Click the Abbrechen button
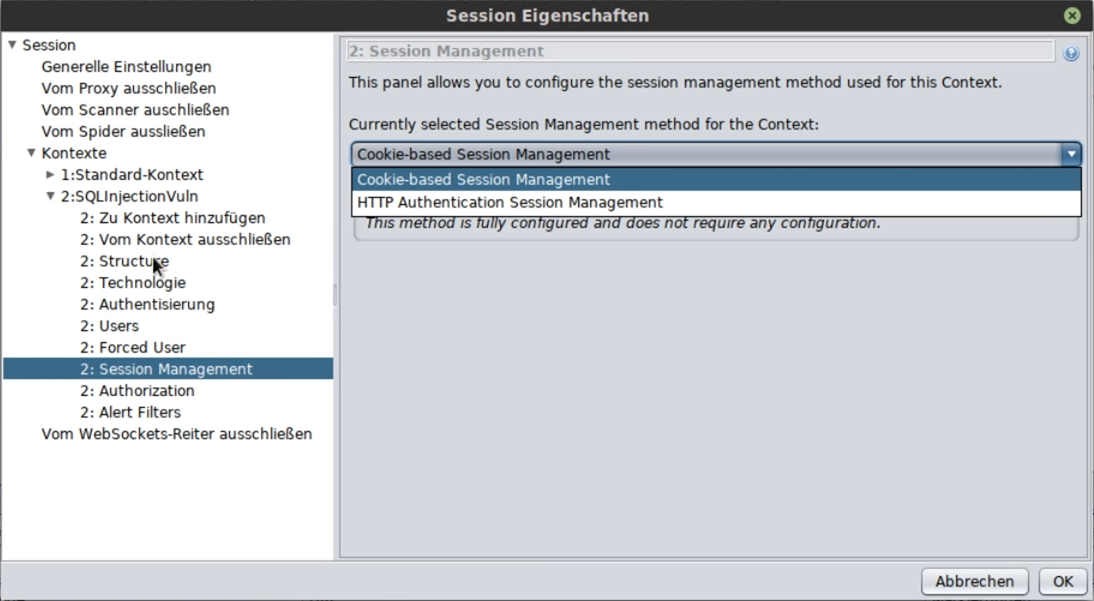1094x601 pixels. point(974,581)
